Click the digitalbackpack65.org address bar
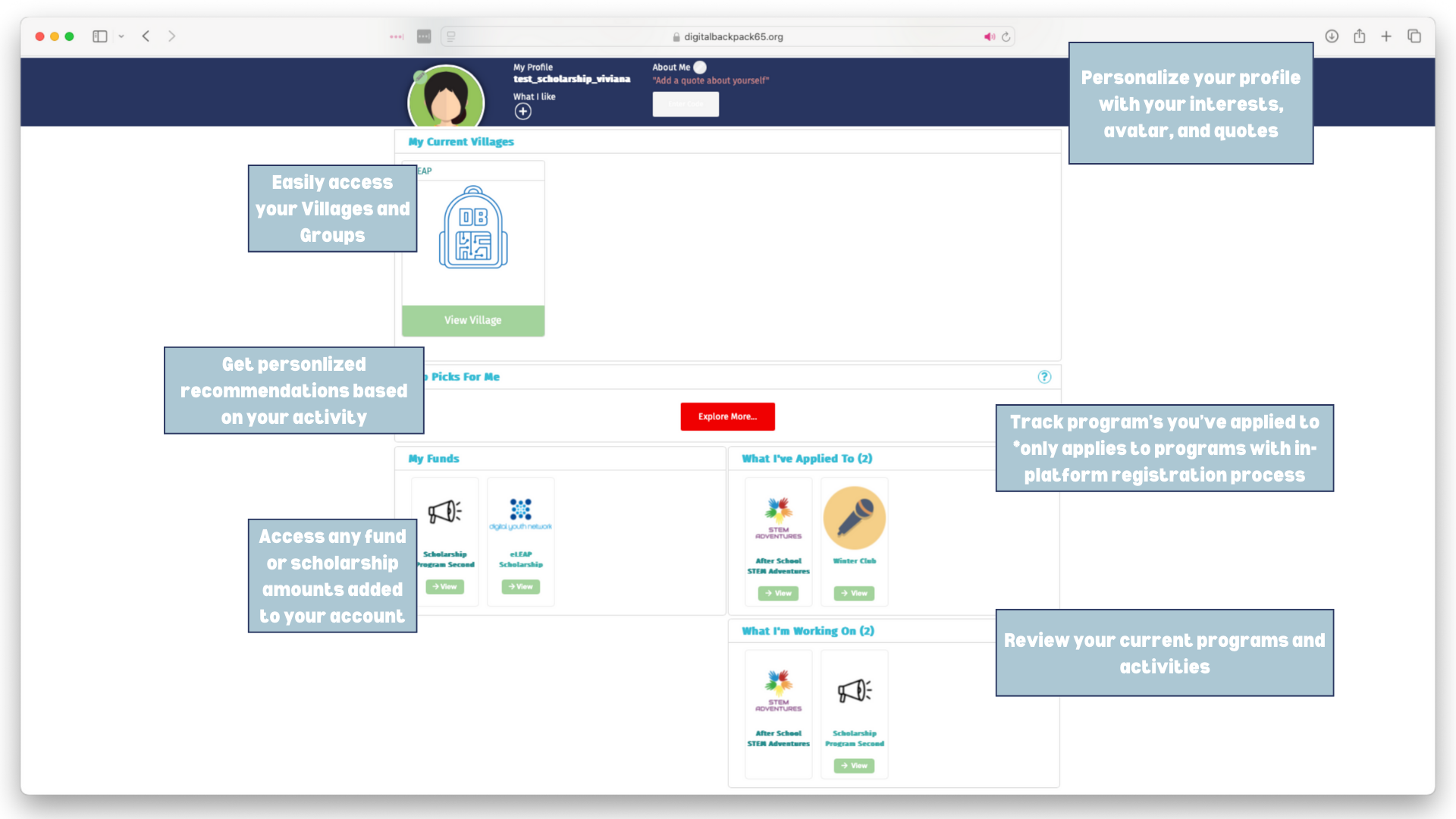Image resolution: width=1456 pixels, height=819 pixels. pyautogui.click(x=728, y=36)
